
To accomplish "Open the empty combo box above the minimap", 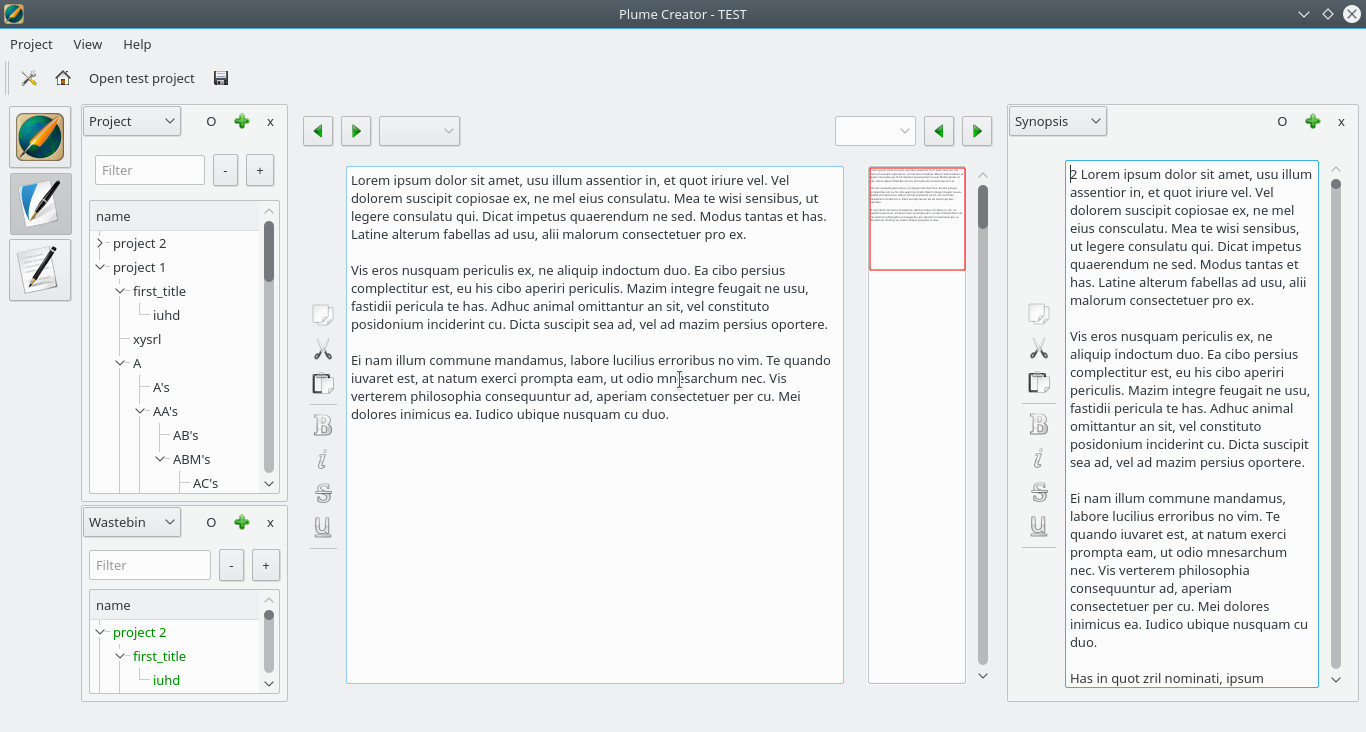I will point(875,131).
